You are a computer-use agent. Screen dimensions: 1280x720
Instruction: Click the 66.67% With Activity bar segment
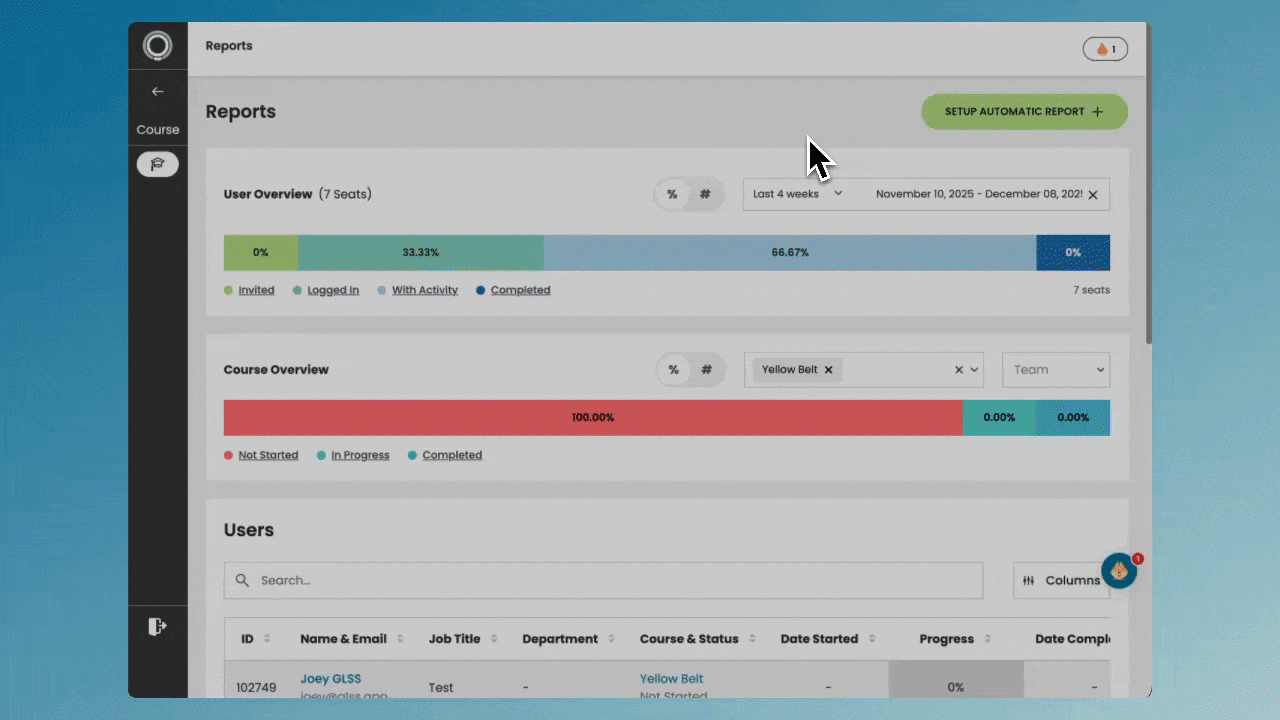click(790, 253)
